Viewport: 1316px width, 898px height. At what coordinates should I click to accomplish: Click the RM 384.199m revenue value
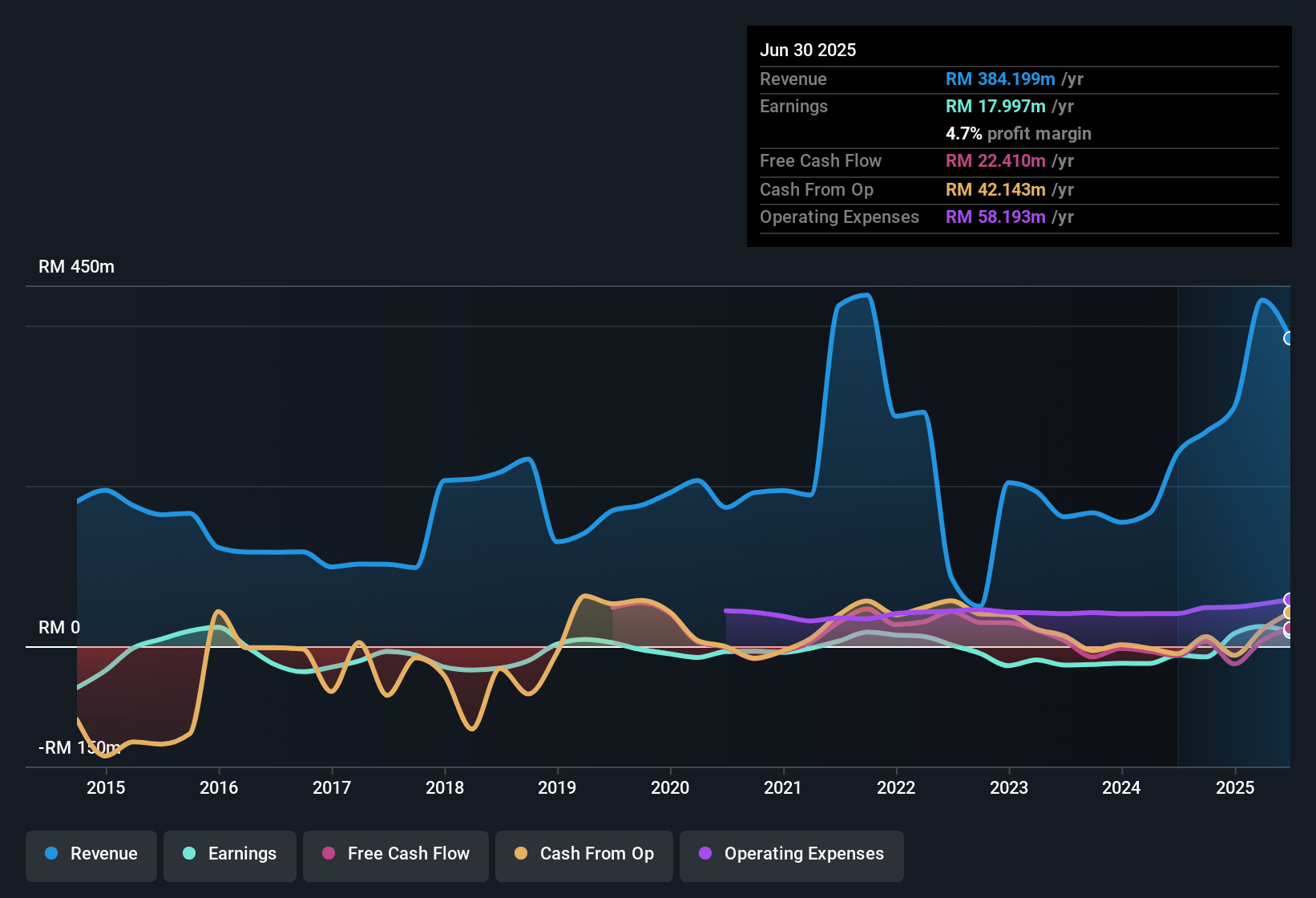coord(1000,79)
